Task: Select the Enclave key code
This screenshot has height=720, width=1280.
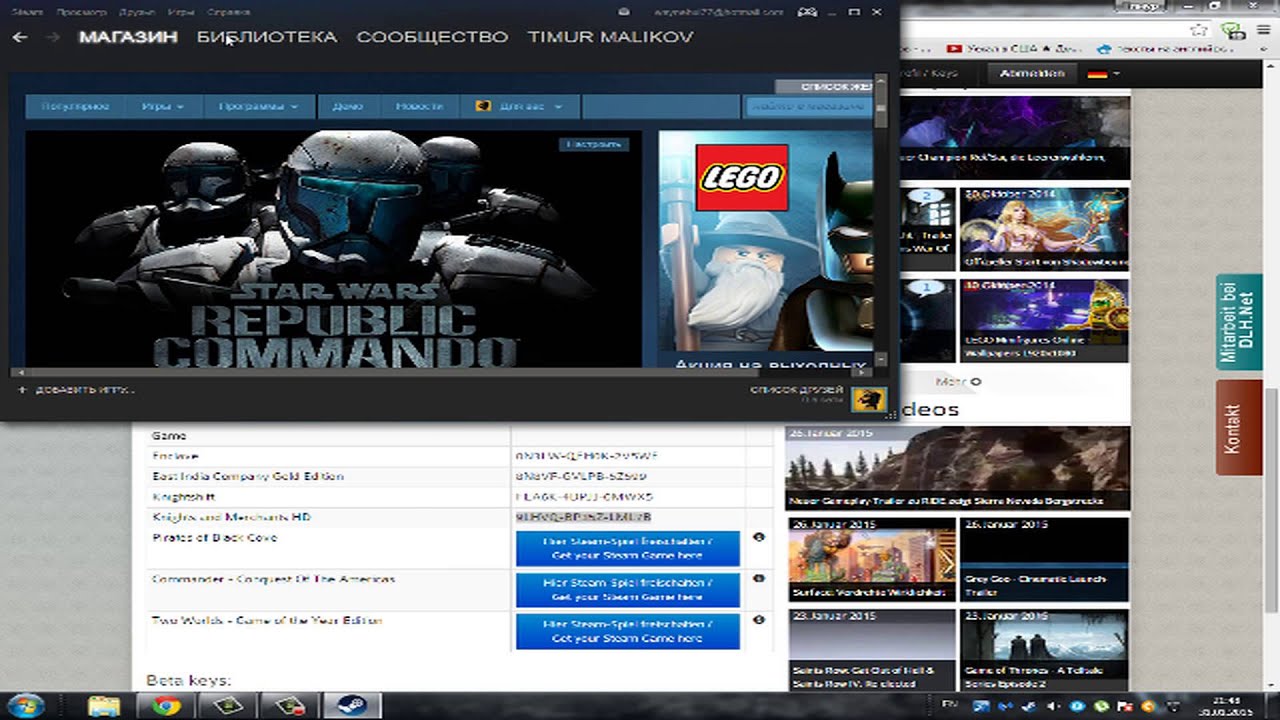Action: [x=586, y=456]
